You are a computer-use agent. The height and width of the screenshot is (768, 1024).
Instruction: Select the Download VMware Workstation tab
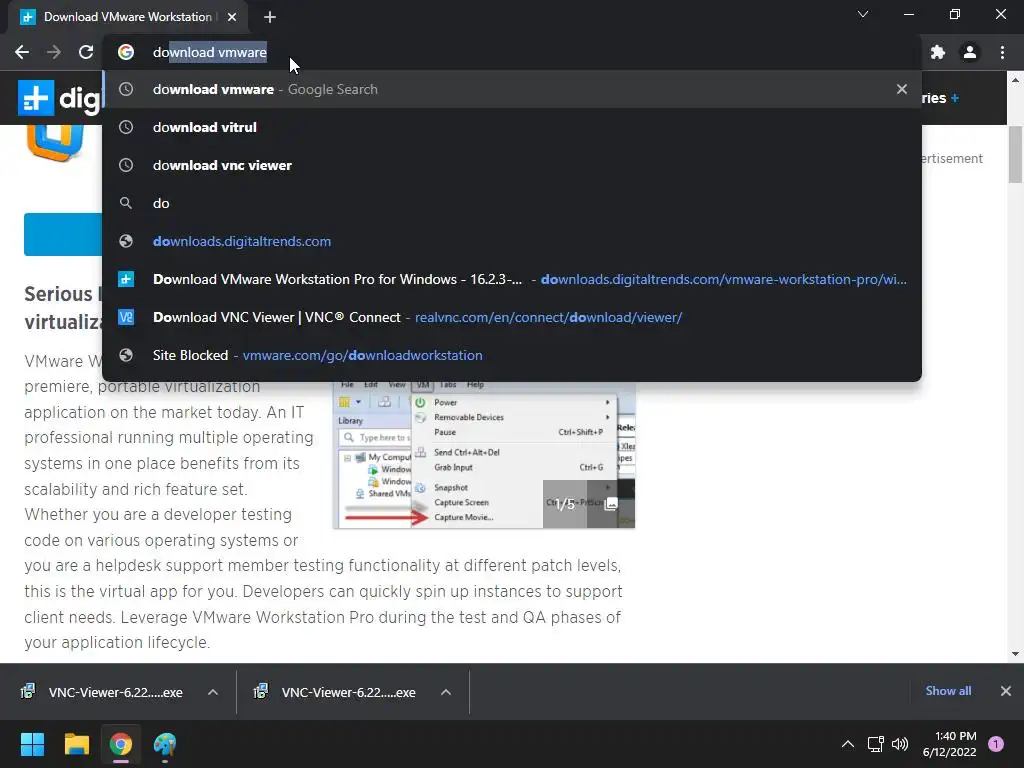[128, 17]
